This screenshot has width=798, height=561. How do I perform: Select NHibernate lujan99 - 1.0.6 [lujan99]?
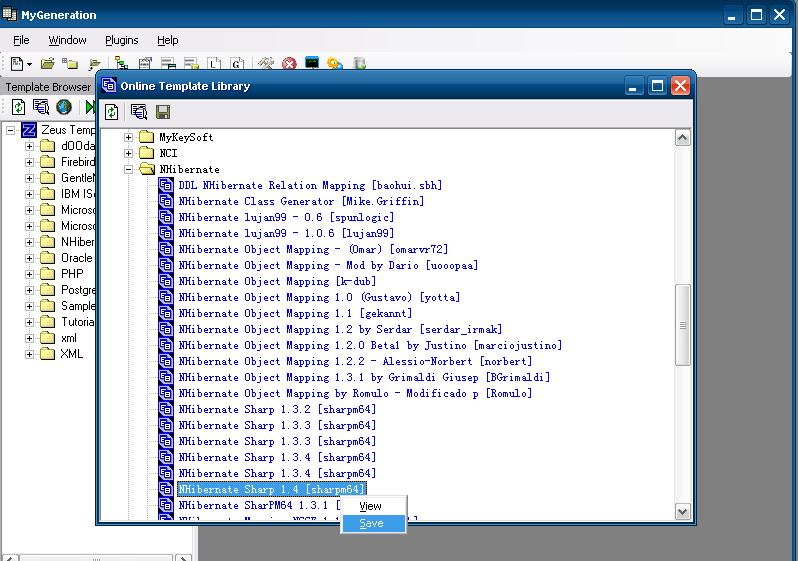click(x=286, y=233)
